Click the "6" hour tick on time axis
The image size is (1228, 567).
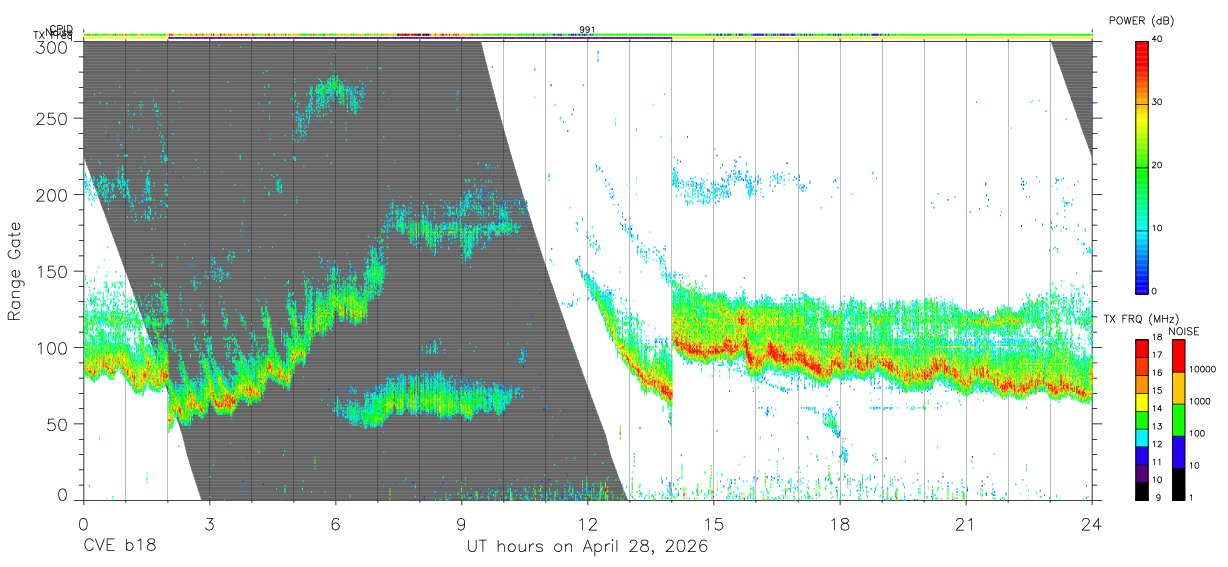pos(335,524)
